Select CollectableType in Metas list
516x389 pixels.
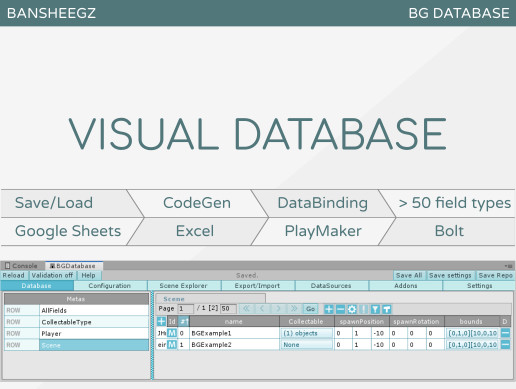click(94, 322)
